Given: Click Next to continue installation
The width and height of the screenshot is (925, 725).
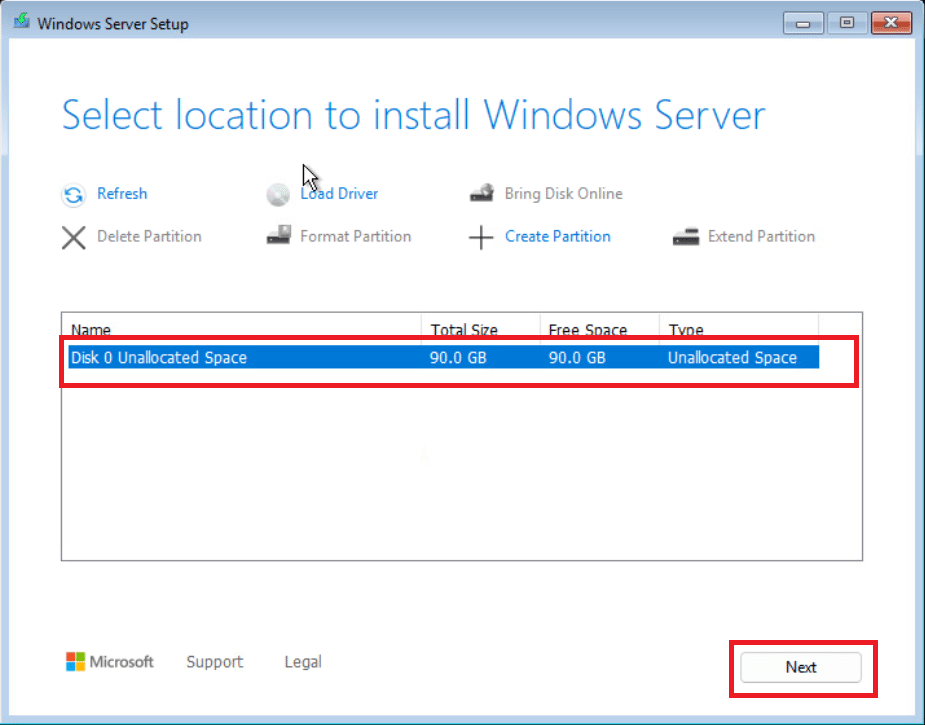Looking at the screenshot, I should click(x=801, y=667).
